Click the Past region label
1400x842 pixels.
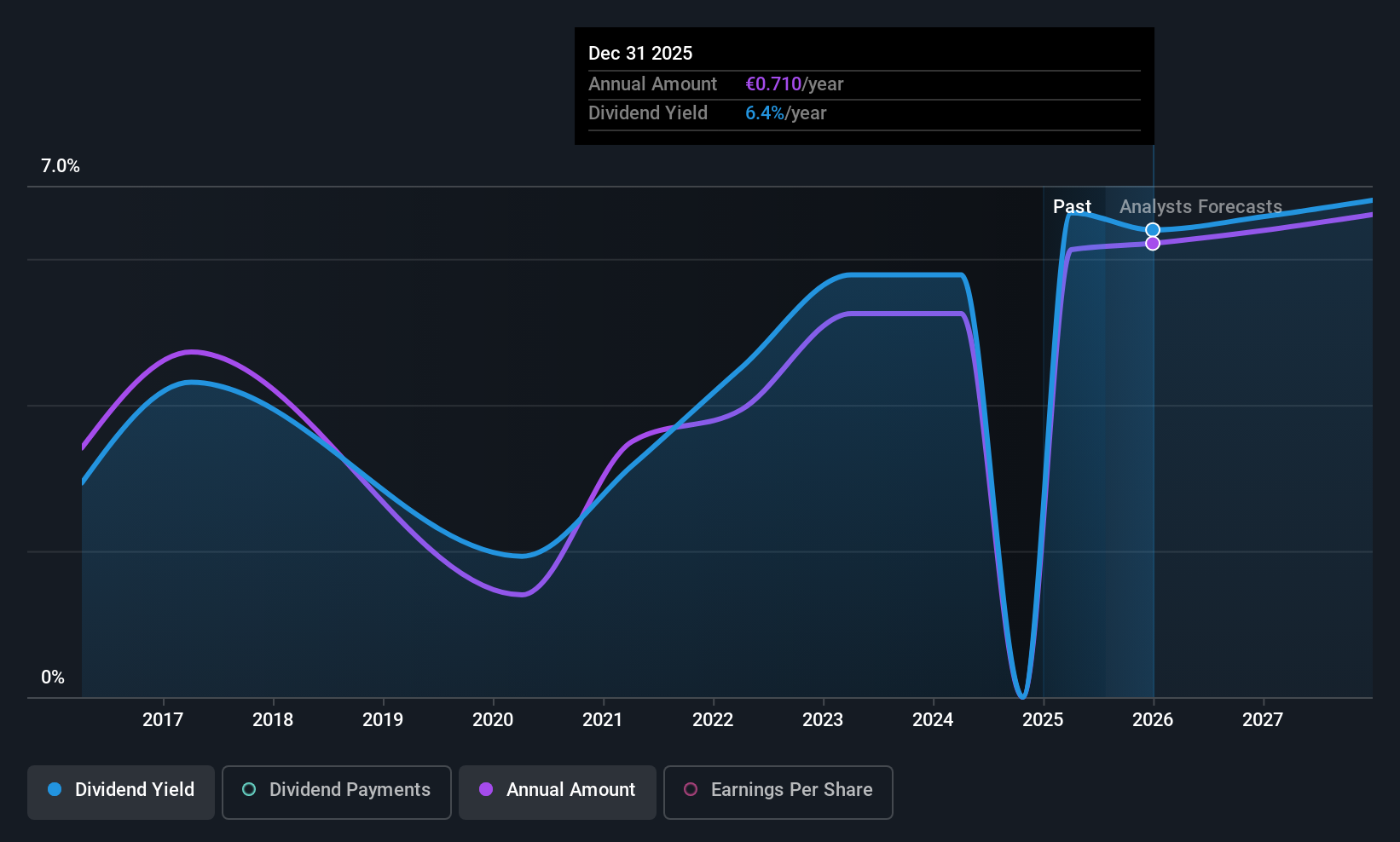1072,206
